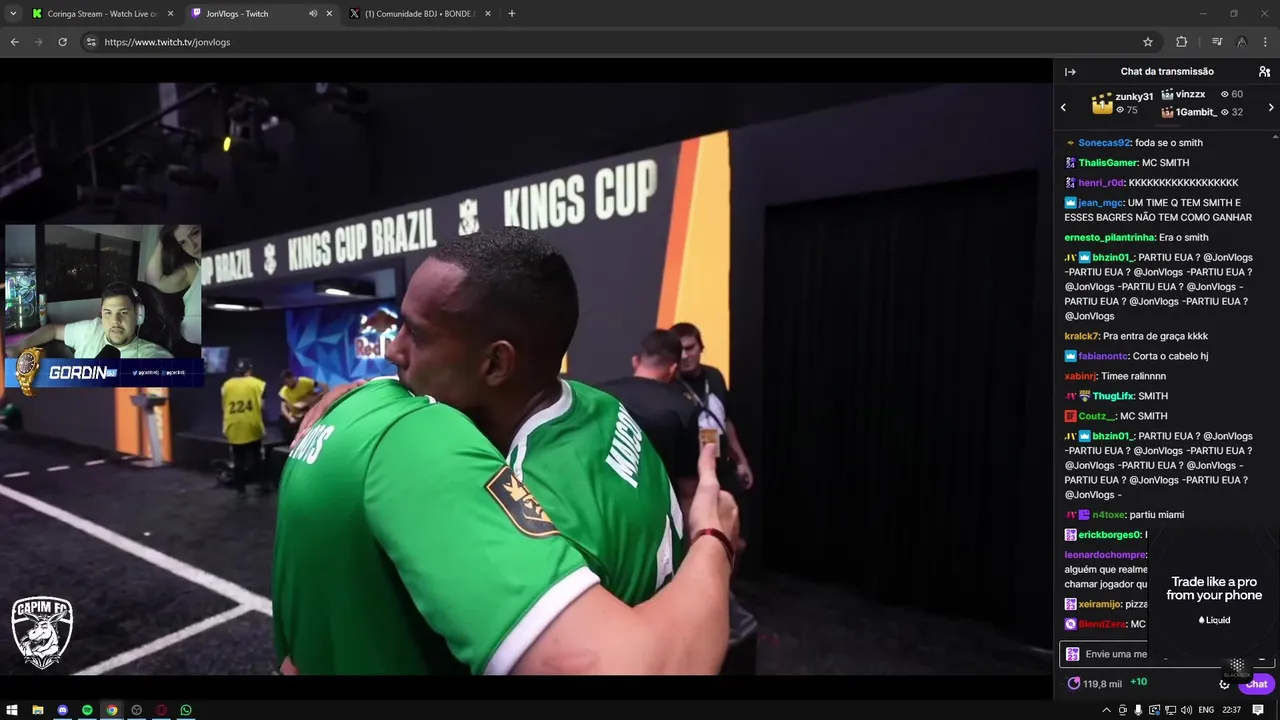Click erickborges0 username in chat

point(1109,535)
